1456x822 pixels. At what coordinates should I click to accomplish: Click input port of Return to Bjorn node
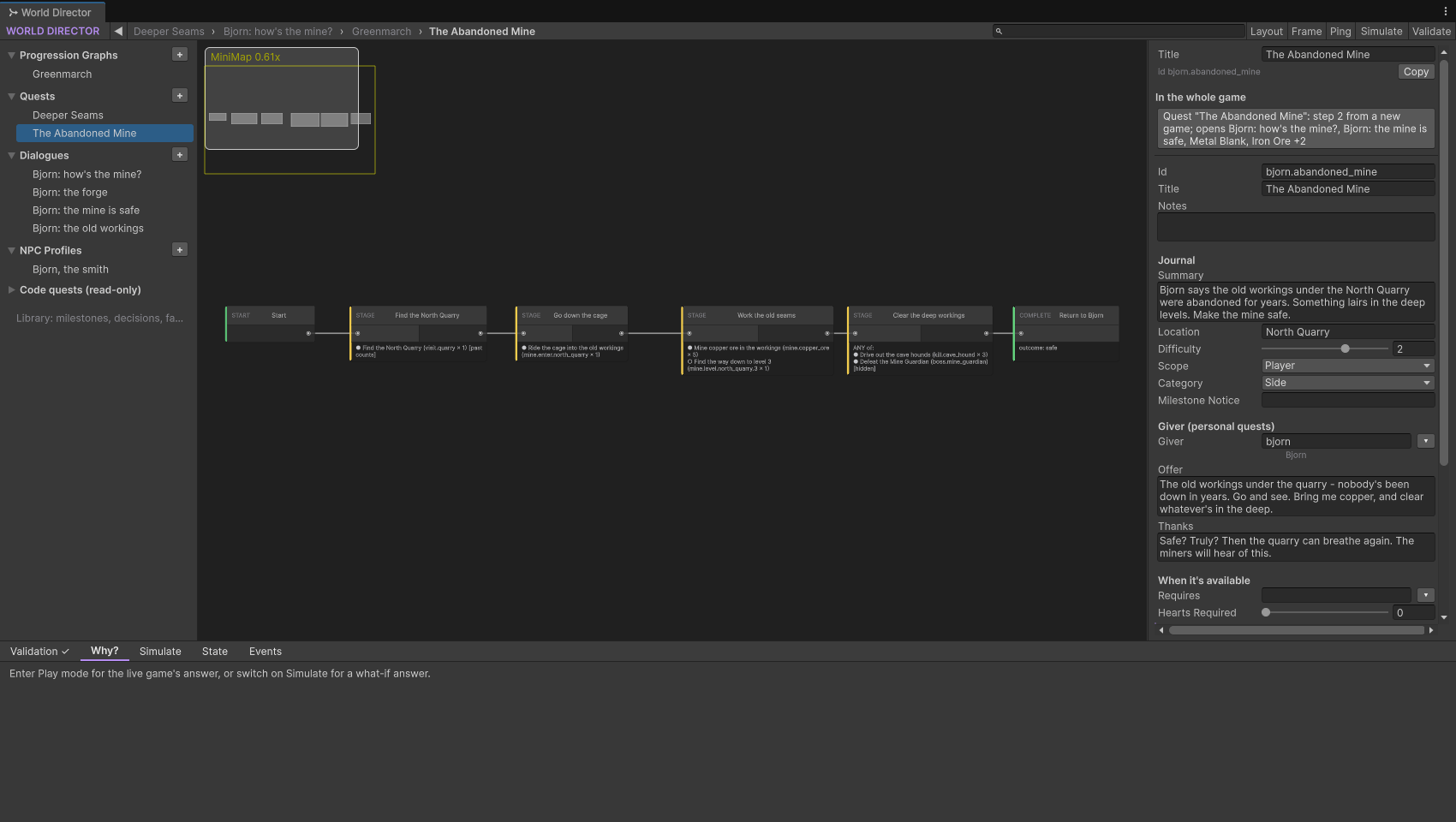1021,333
